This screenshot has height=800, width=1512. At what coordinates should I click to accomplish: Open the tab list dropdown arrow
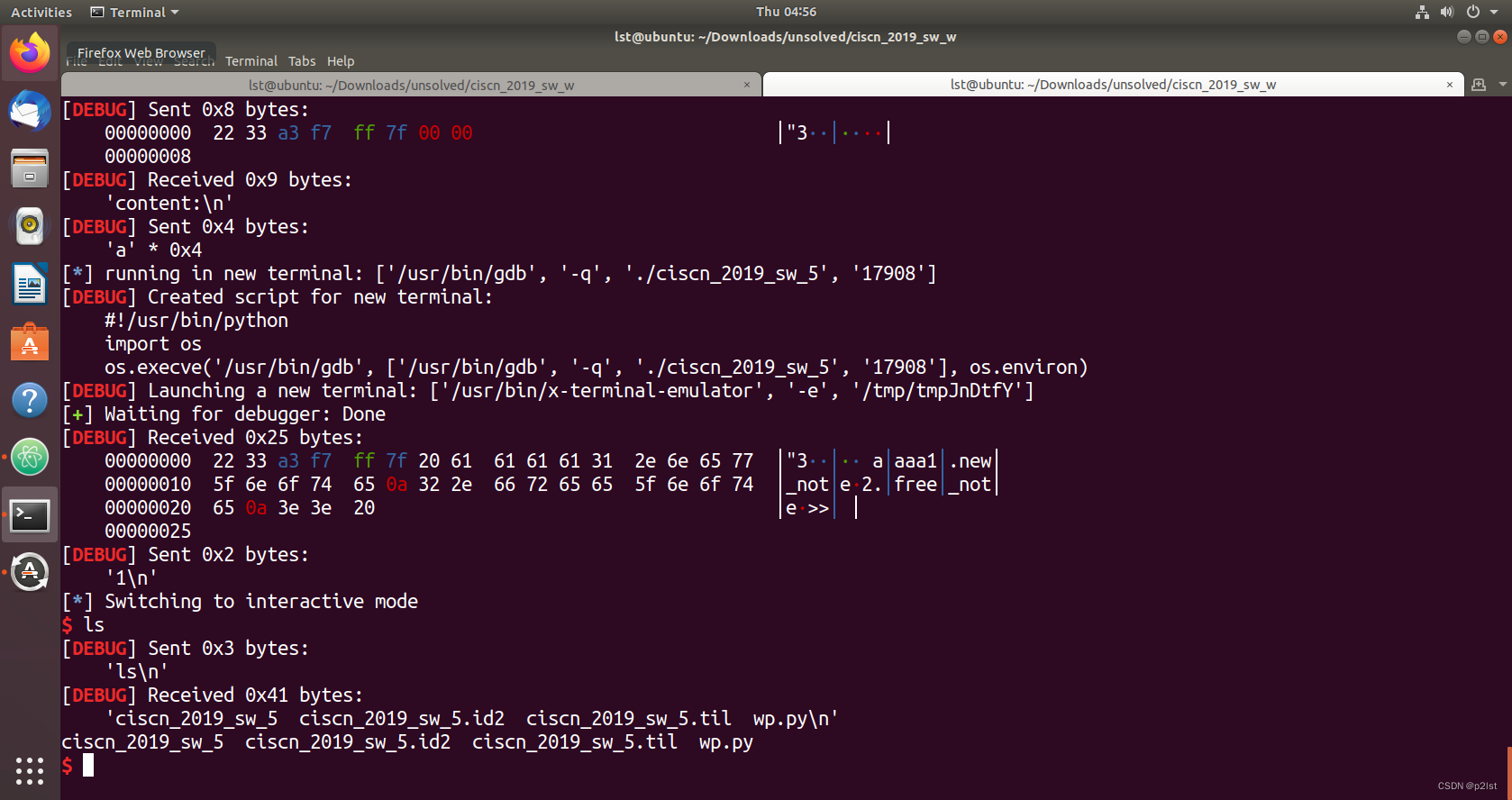point(1502,85)
